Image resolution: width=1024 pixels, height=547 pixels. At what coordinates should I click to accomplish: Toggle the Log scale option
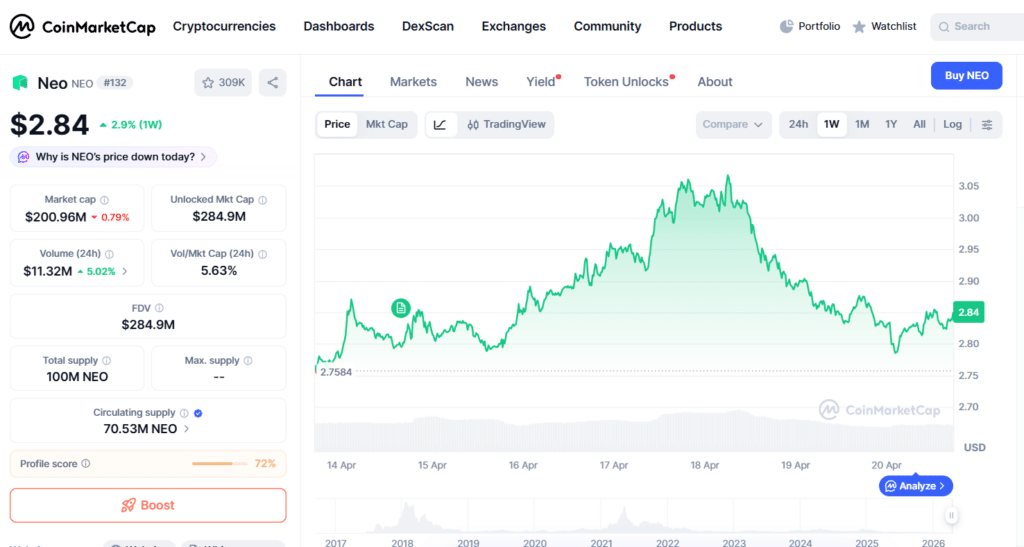pyautogui.click(x=952, y=125)
